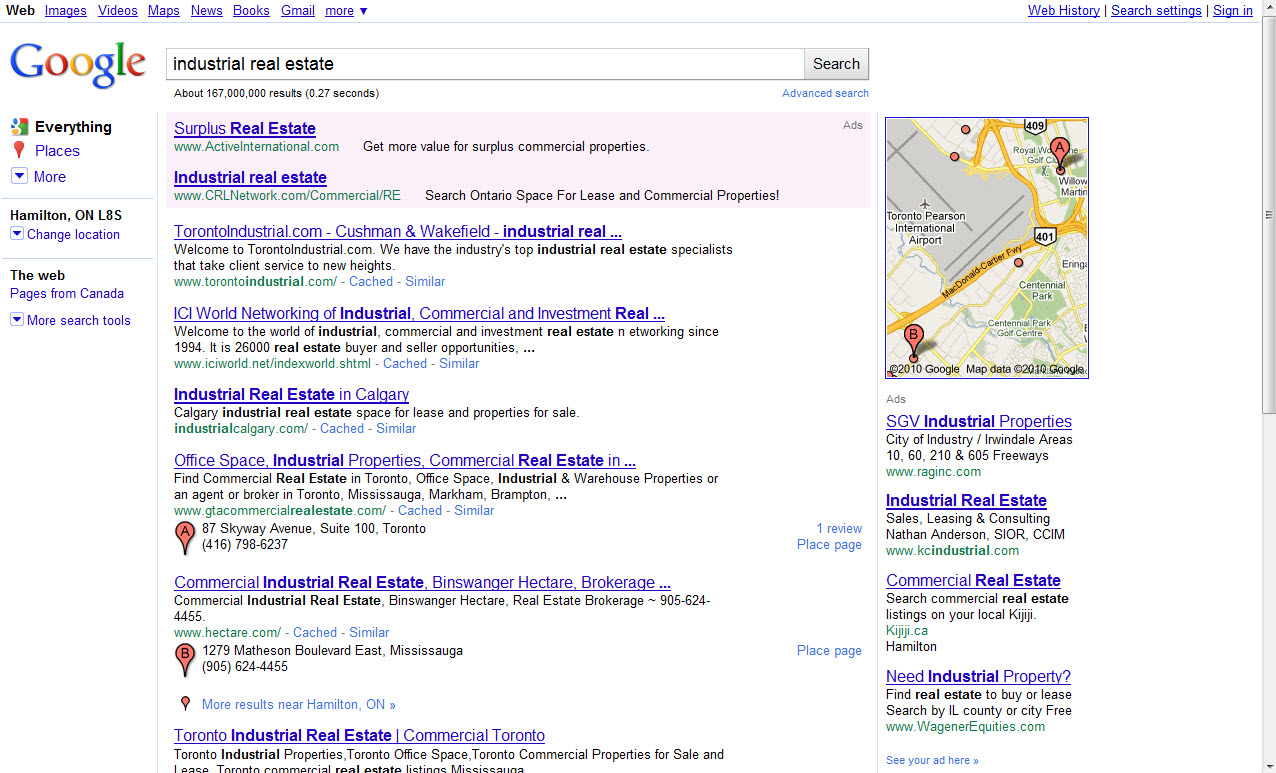Select the Everything filter icon
Screen dimensions: 1276x773
click(x=19, y=127)
